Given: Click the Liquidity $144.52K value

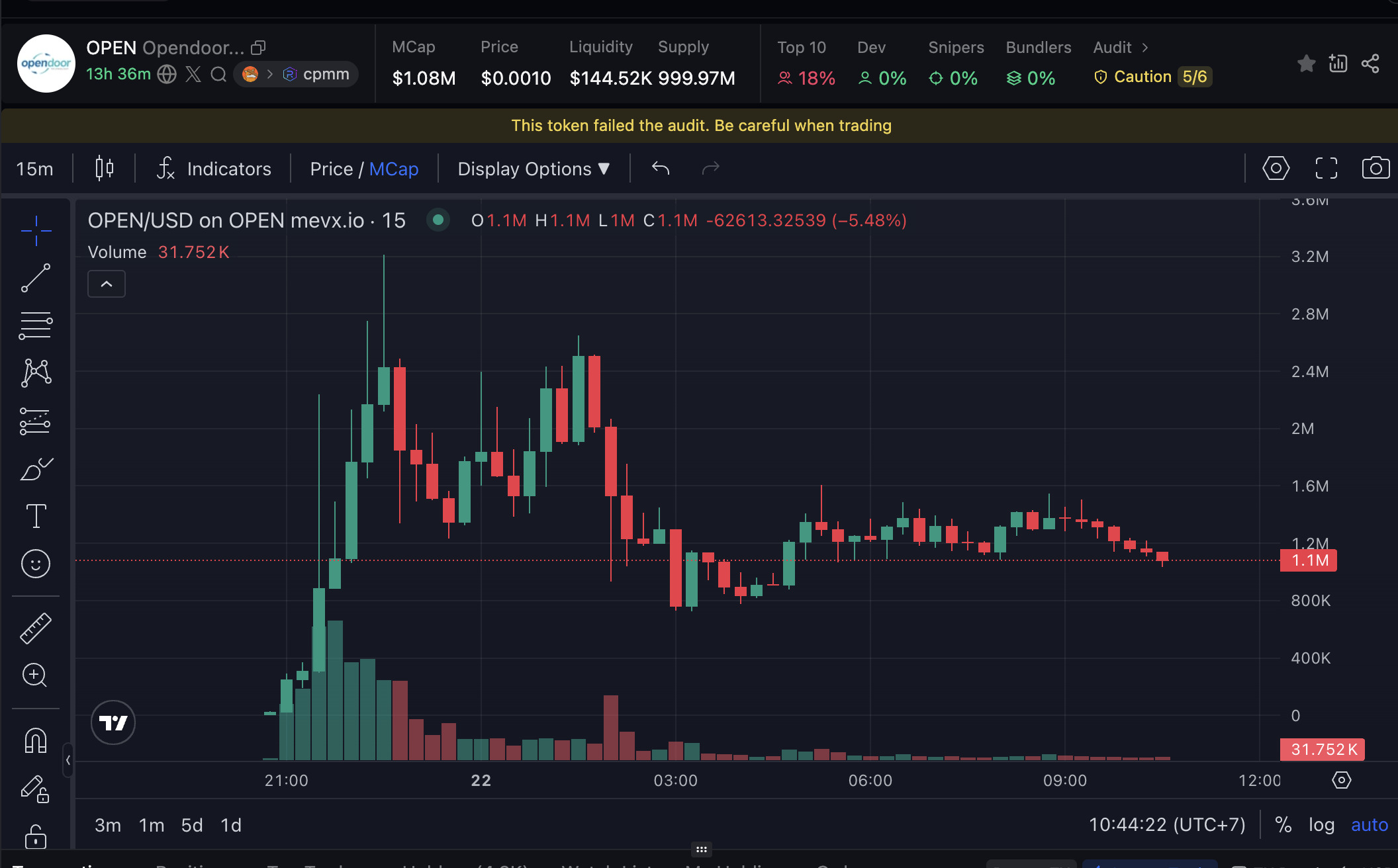Looking at the screenshot, I should tap(611, 78).
